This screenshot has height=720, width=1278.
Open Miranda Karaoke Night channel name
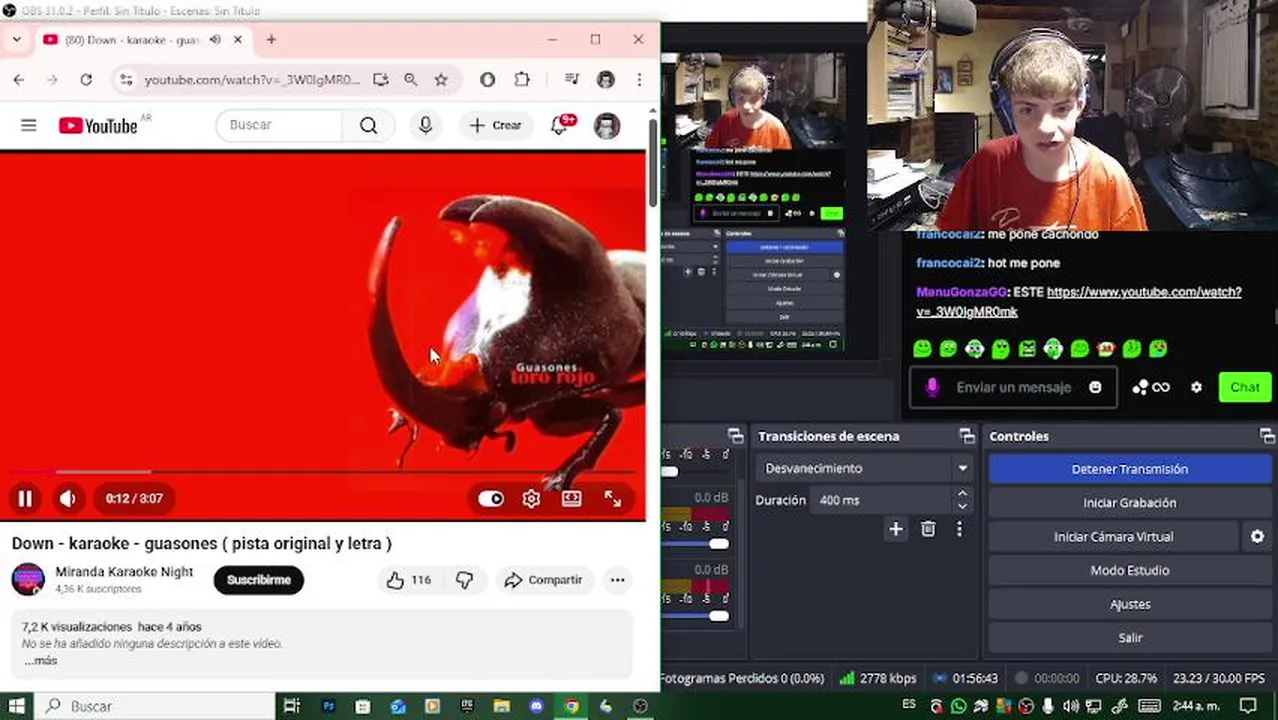click(124, 572)
